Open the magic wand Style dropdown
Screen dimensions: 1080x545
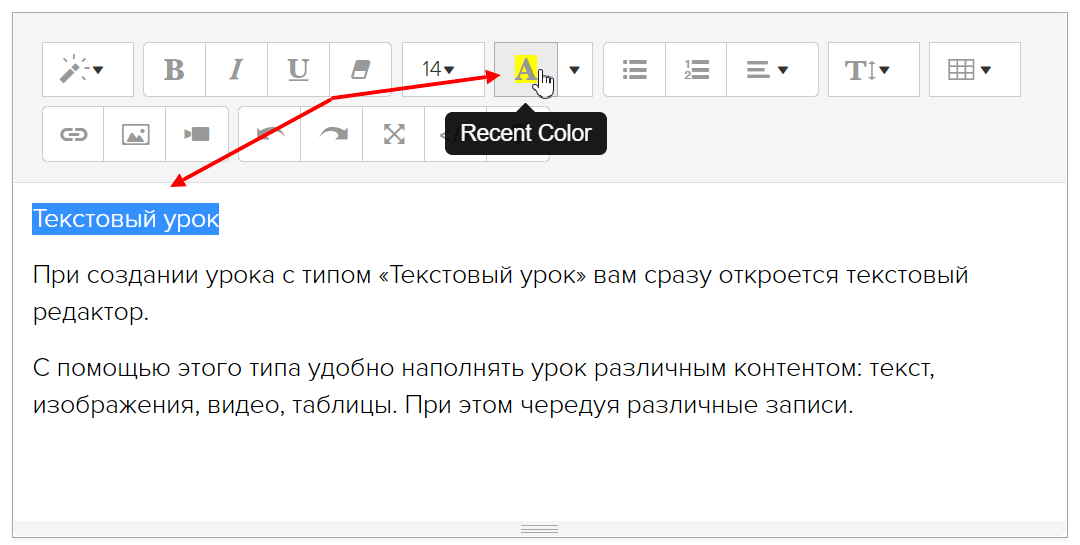coord(87,70)
